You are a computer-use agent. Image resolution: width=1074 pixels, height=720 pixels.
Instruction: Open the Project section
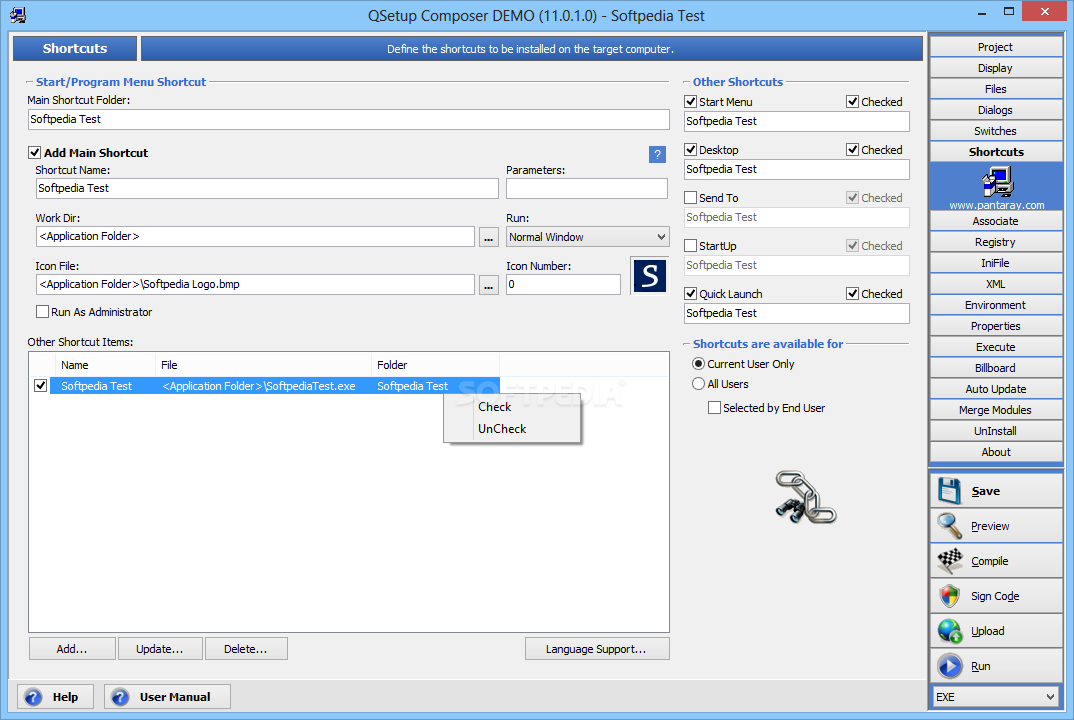click(x=995, y=47)
